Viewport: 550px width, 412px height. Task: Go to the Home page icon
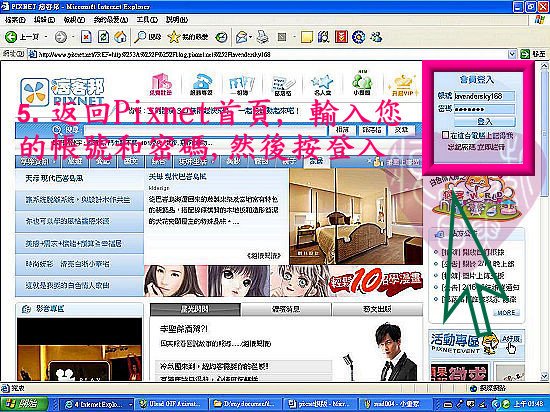(x=120, y=37)
